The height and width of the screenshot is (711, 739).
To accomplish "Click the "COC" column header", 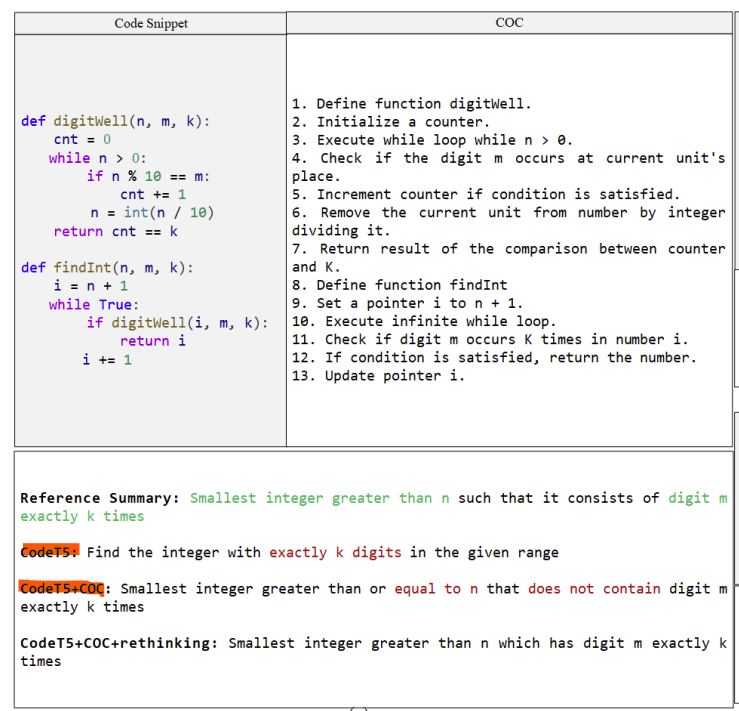I will (x=509, y=22).
